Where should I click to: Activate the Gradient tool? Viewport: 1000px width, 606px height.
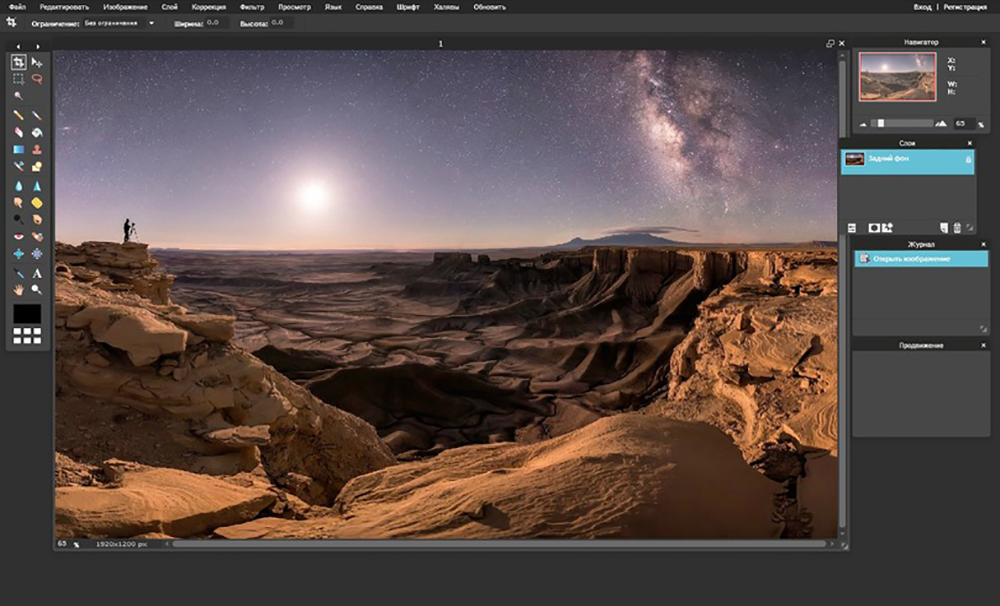click(18, 150)
